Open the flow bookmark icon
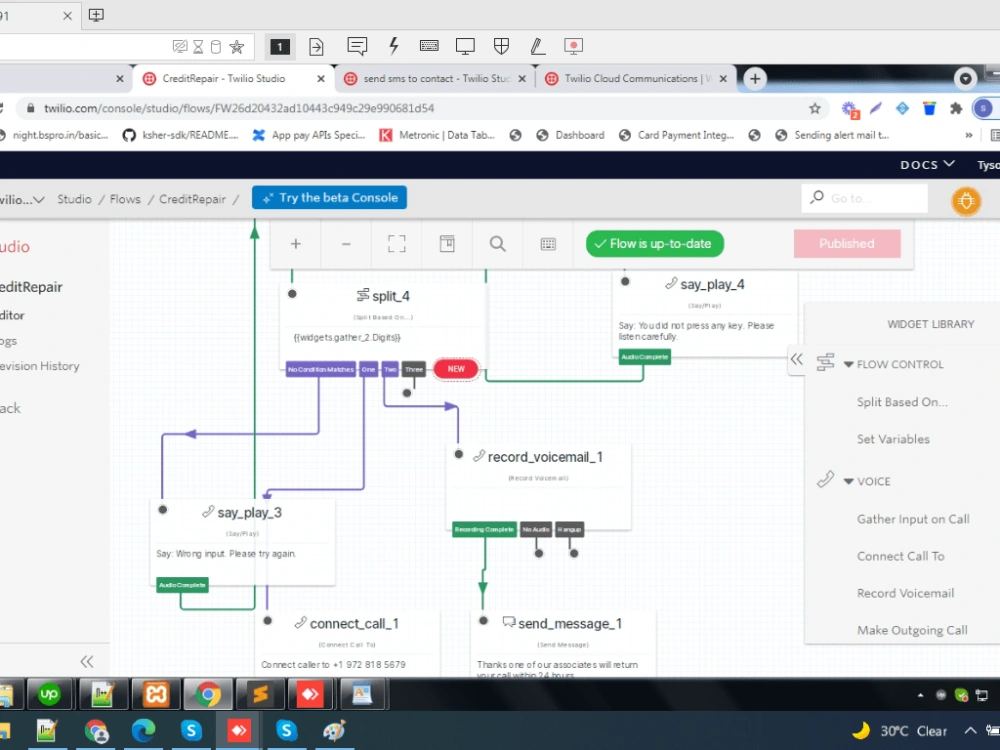This screenshot has height=750, width=1000. pyautogui.click(x=447, y=244)
